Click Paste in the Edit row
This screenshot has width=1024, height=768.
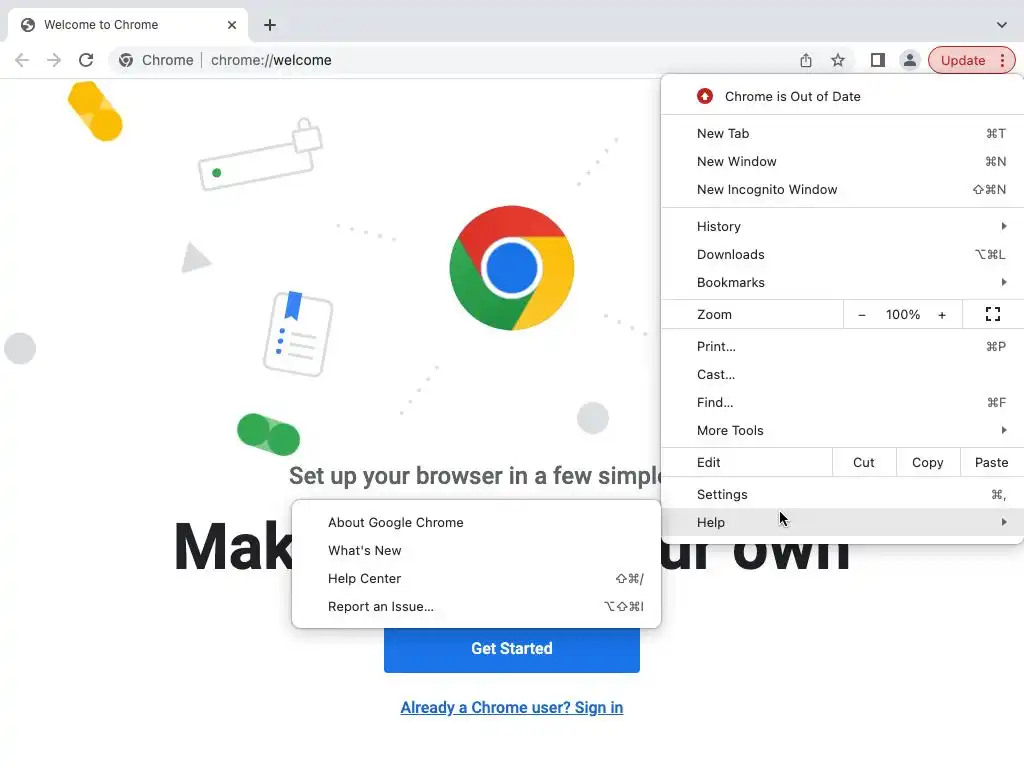click(x=991, y=462)
